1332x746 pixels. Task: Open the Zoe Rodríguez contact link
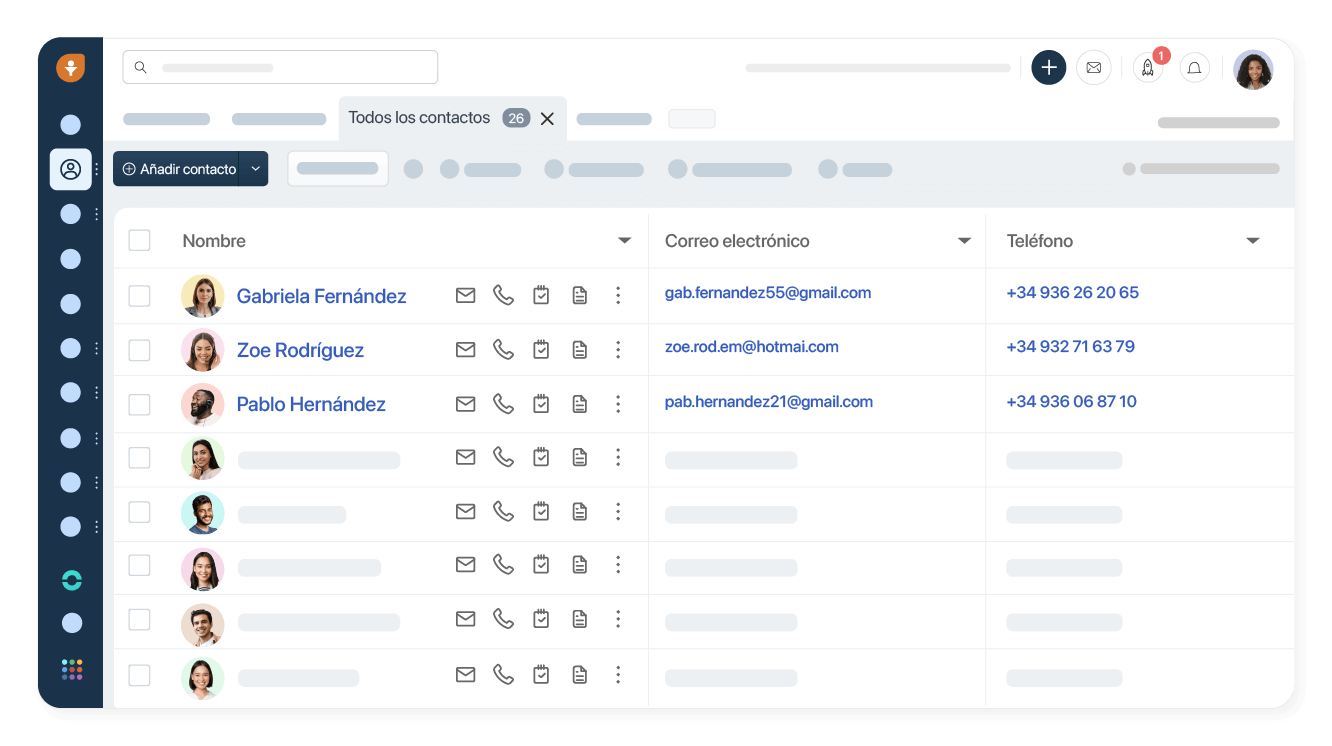300,350
